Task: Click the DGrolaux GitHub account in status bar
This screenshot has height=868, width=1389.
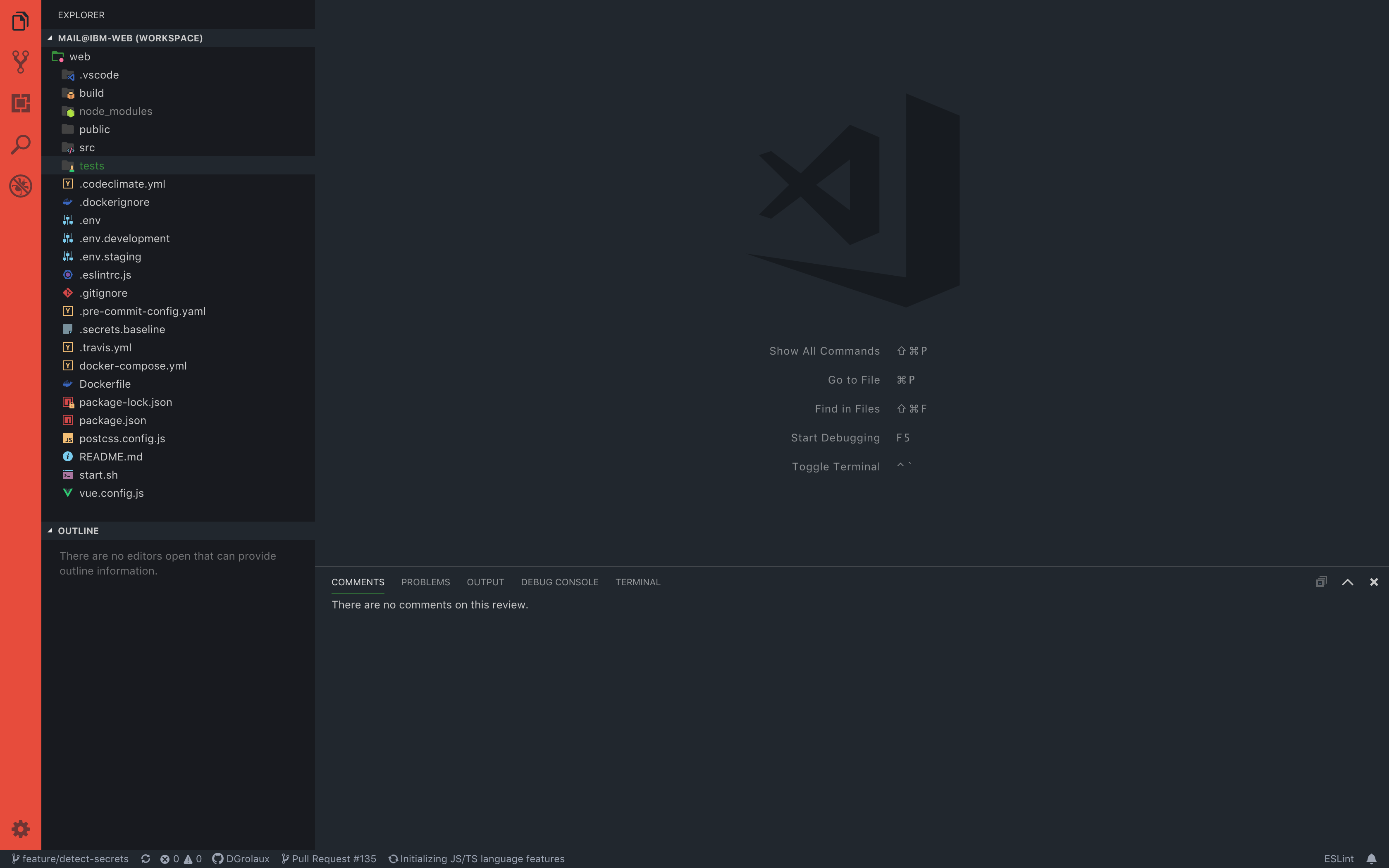Action: point(241,858)
